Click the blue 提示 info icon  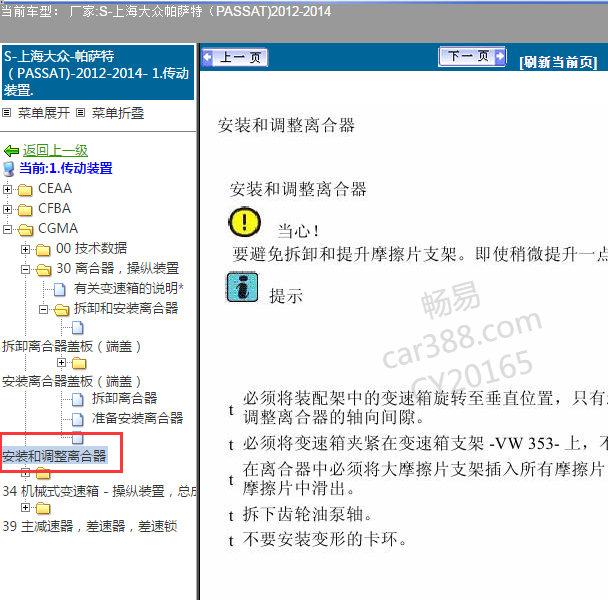pyautogui.click(x=242, y=287)
